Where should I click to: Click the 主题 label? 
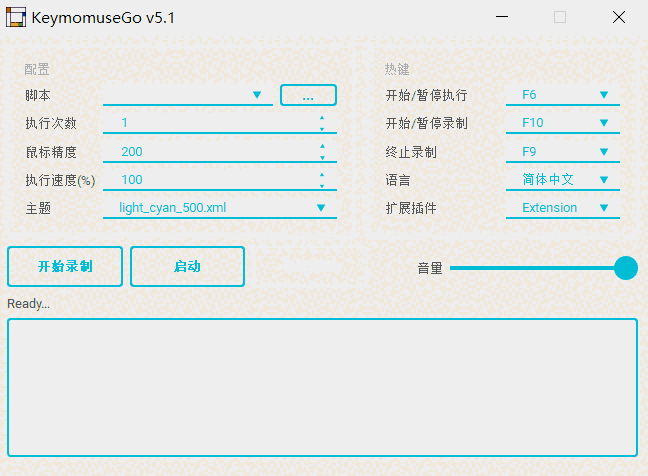pos(38,208)
